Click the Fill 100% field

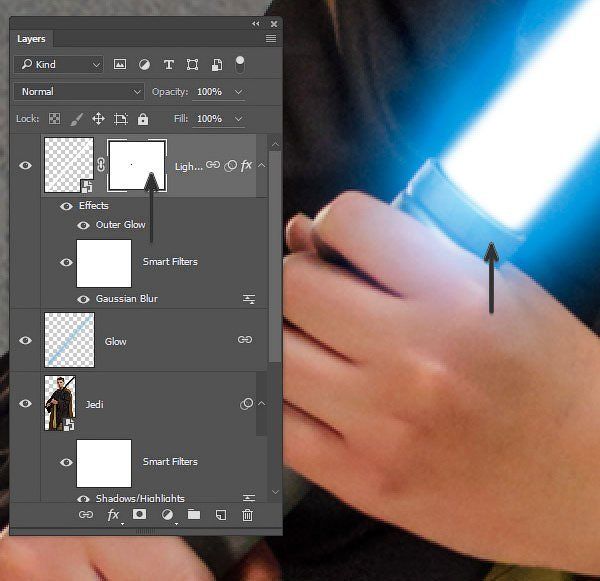[x=209, y=119]
